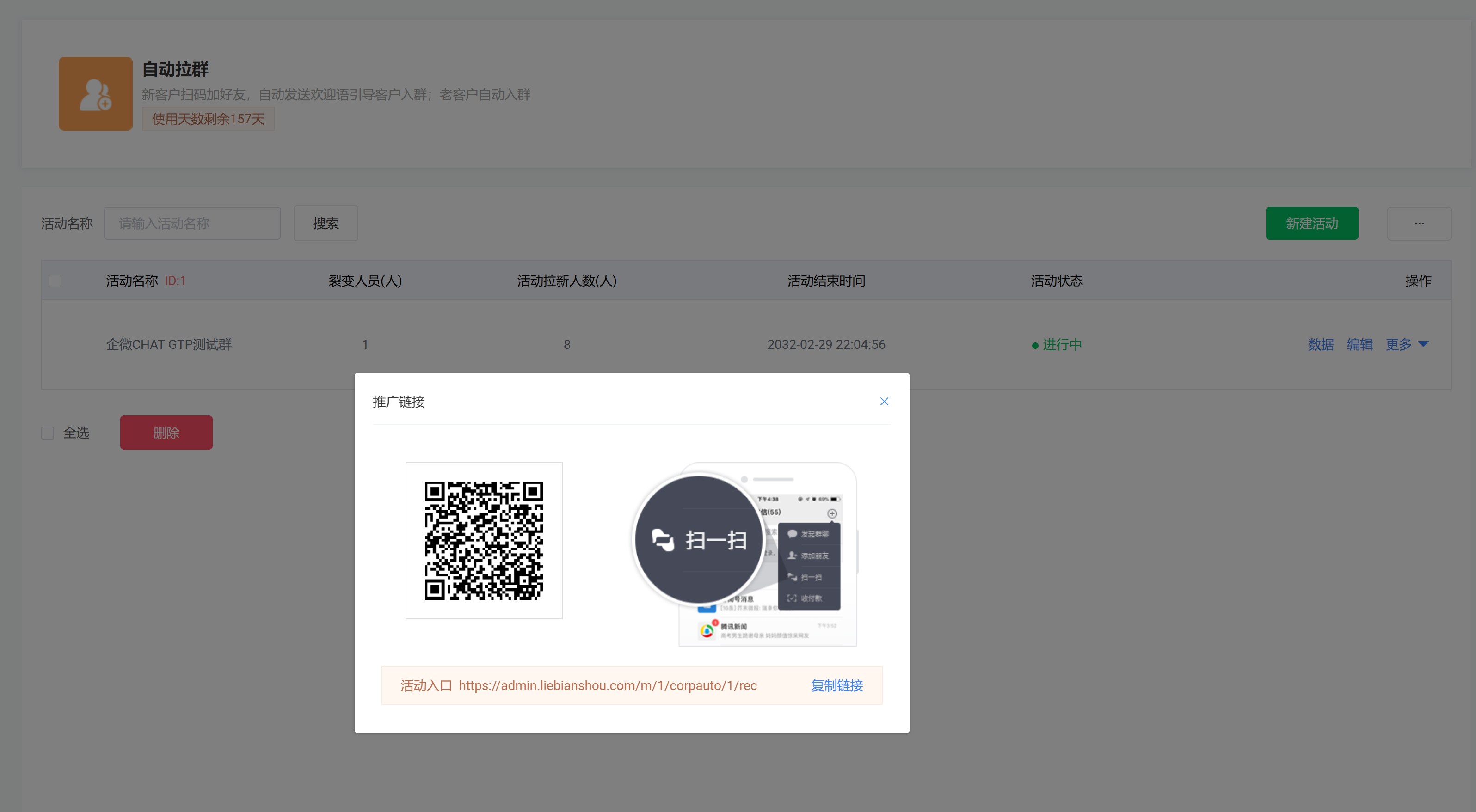Check the select-all checkbox in table header

point(55,281)
